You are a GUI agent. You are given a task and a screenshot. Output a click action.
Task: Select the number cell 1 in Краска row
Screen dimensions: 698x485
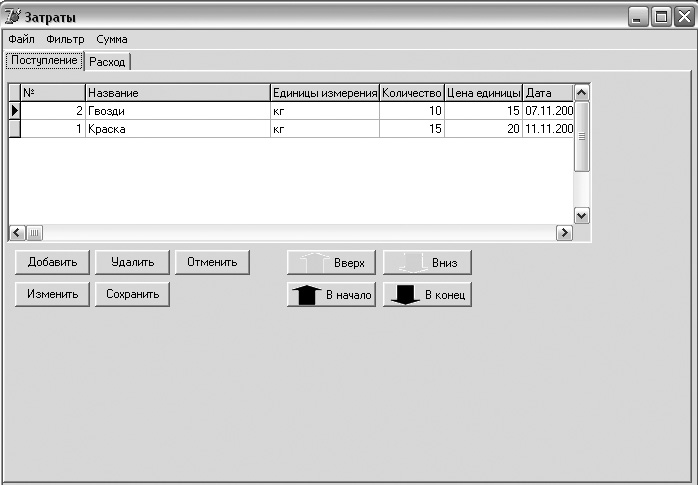point(53,129)
